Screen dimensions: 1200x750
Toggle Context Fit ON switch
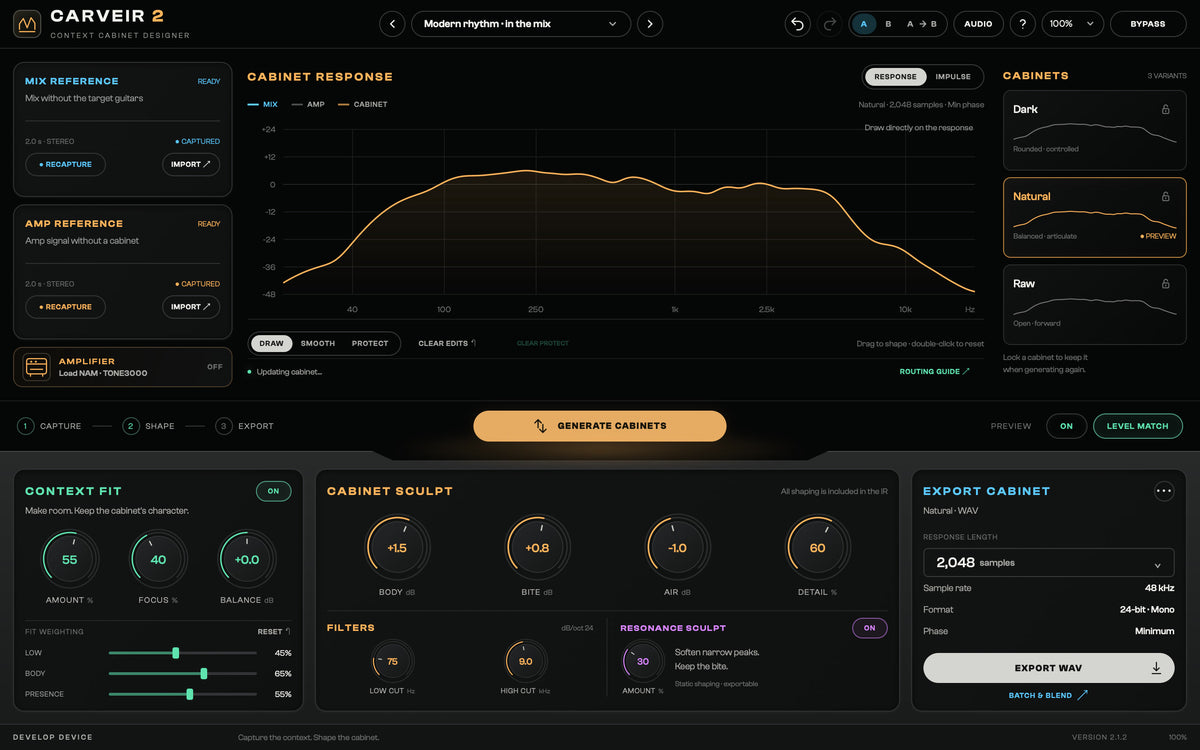click(x=274, y=491)
